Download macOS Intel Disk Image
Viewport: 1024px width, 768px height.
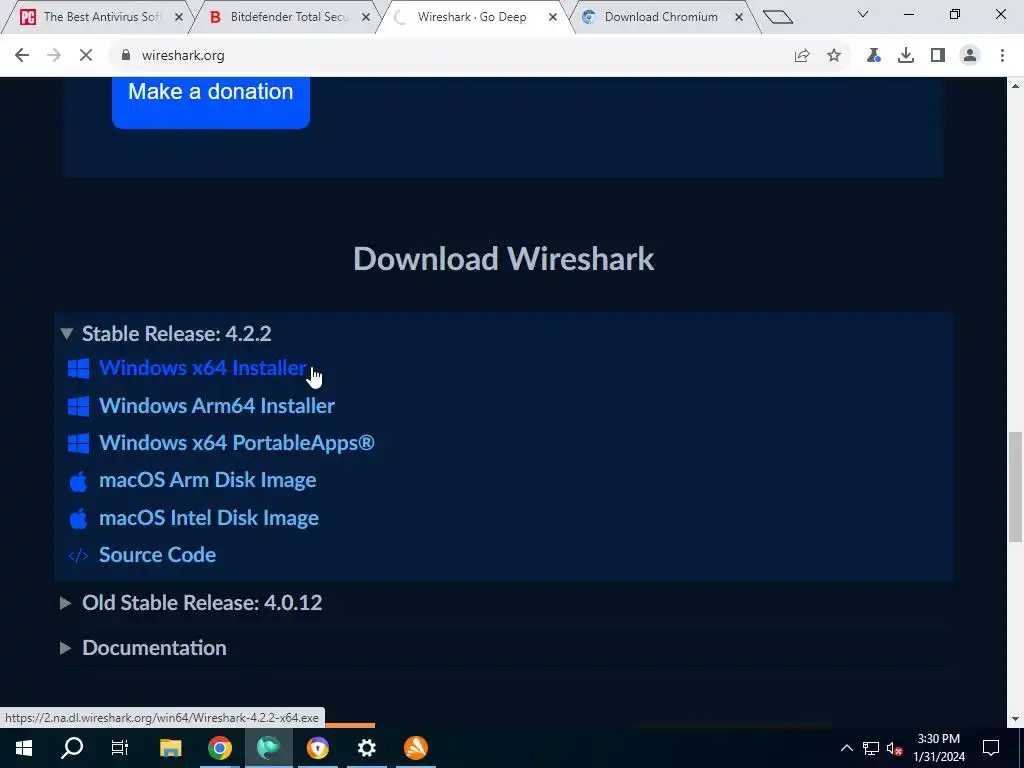click(x=209, y=518)
